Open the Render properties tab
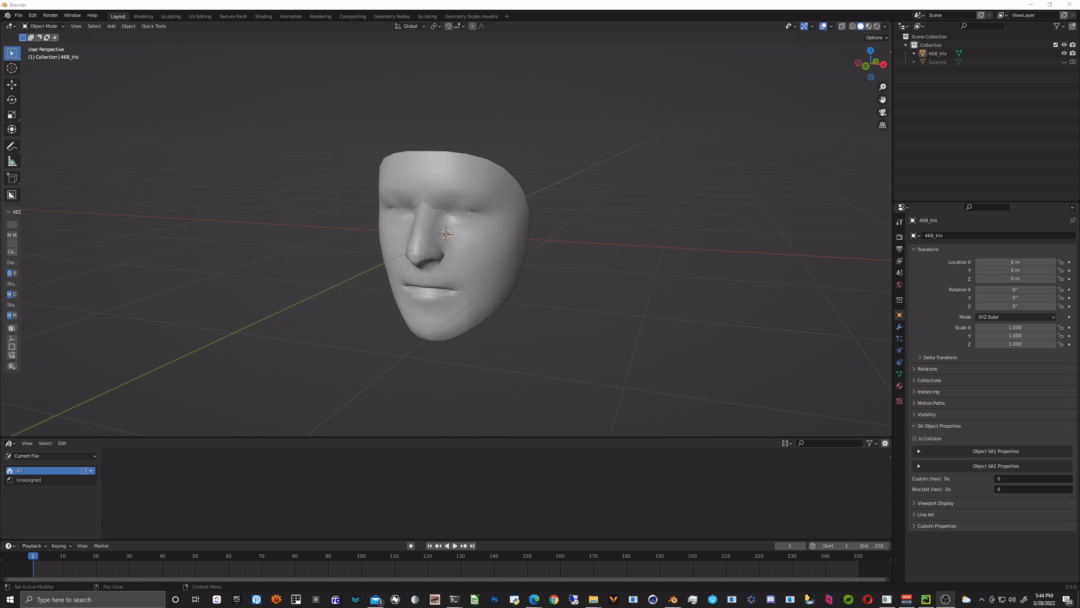The image size is (1080, 608). point(899,237)
